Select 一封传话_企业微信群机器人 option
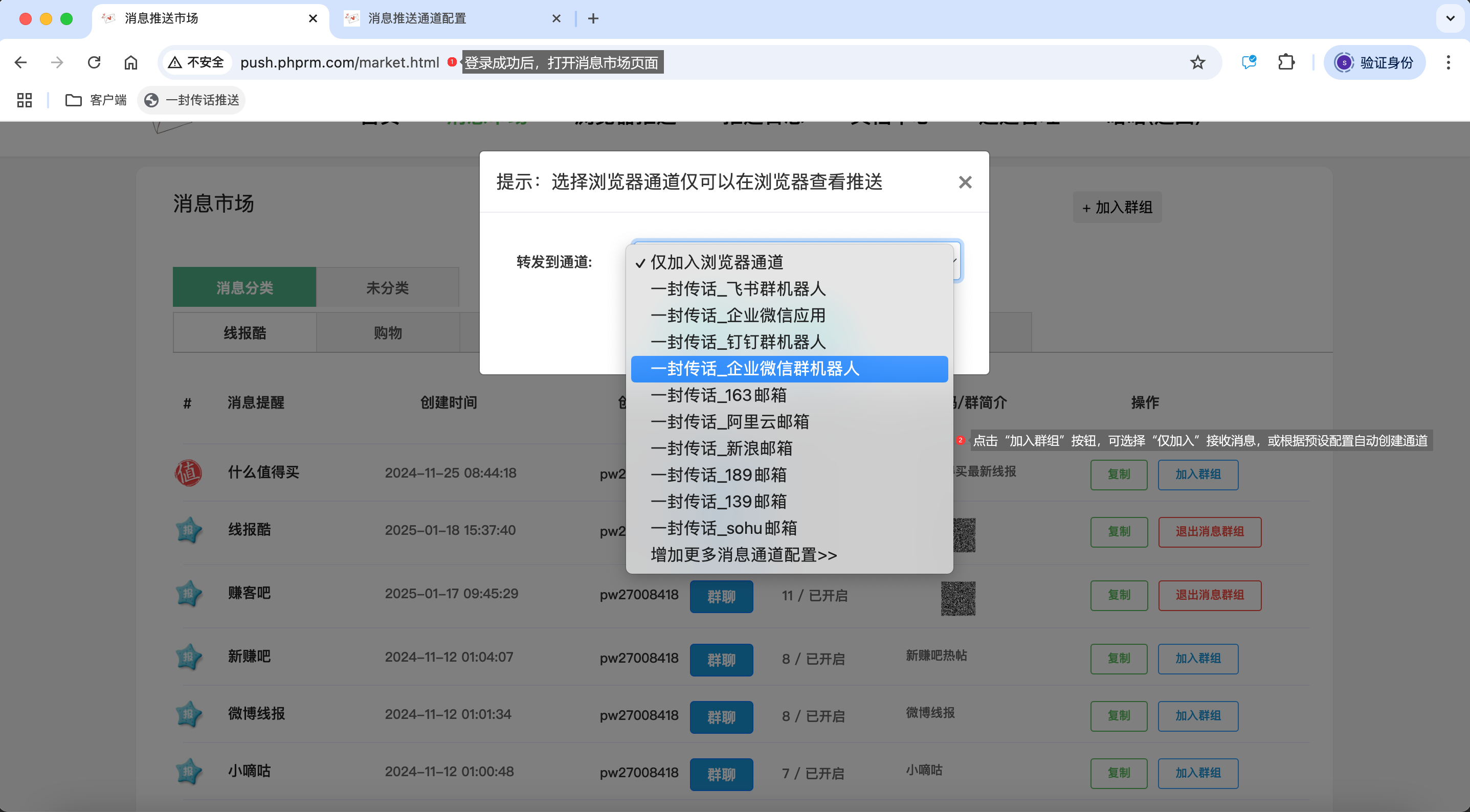 coord(789,369)
